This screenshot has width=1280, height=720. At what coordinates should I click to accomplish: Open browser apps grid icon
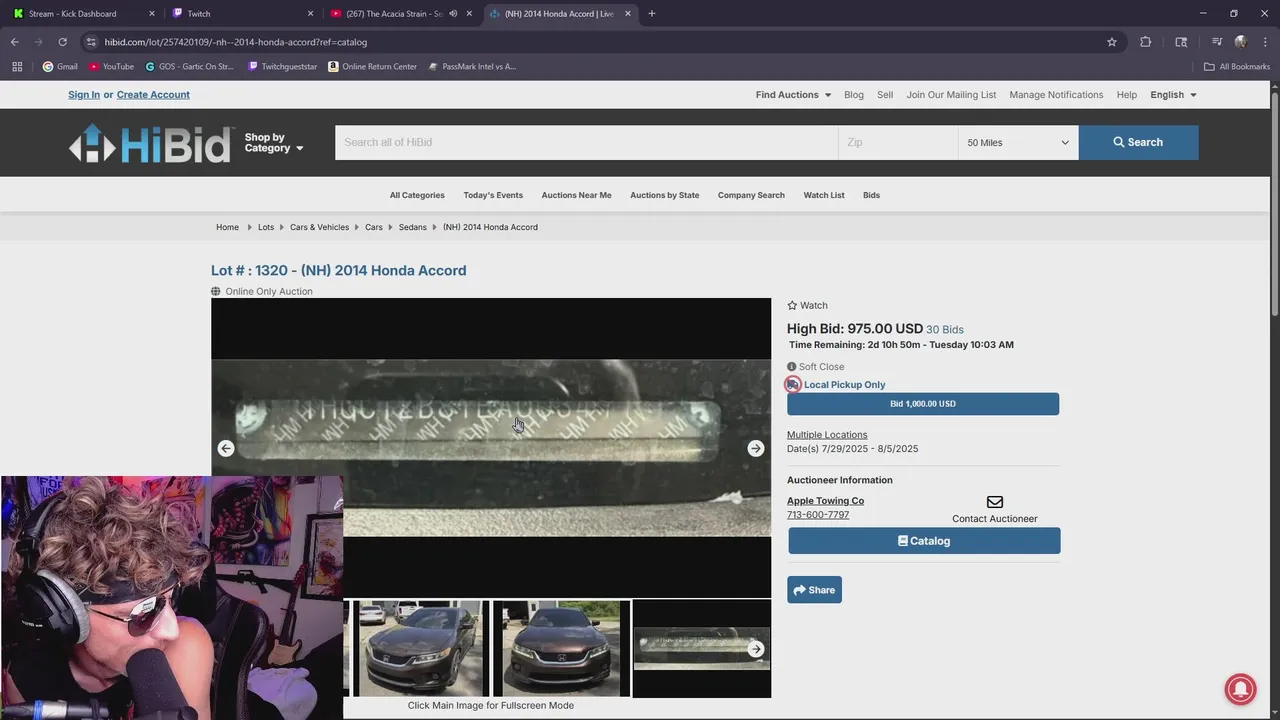click(17, 67)
